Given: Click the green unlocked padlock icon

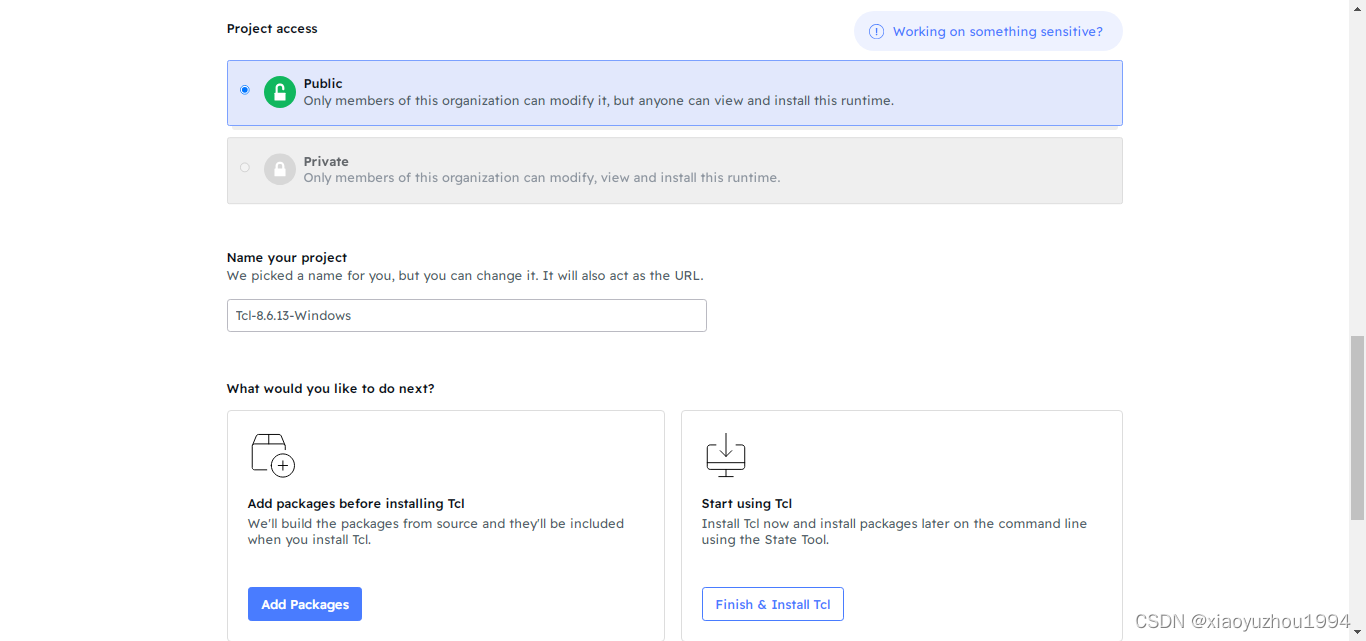Looking at the screenshot, I should click(280, 92).
